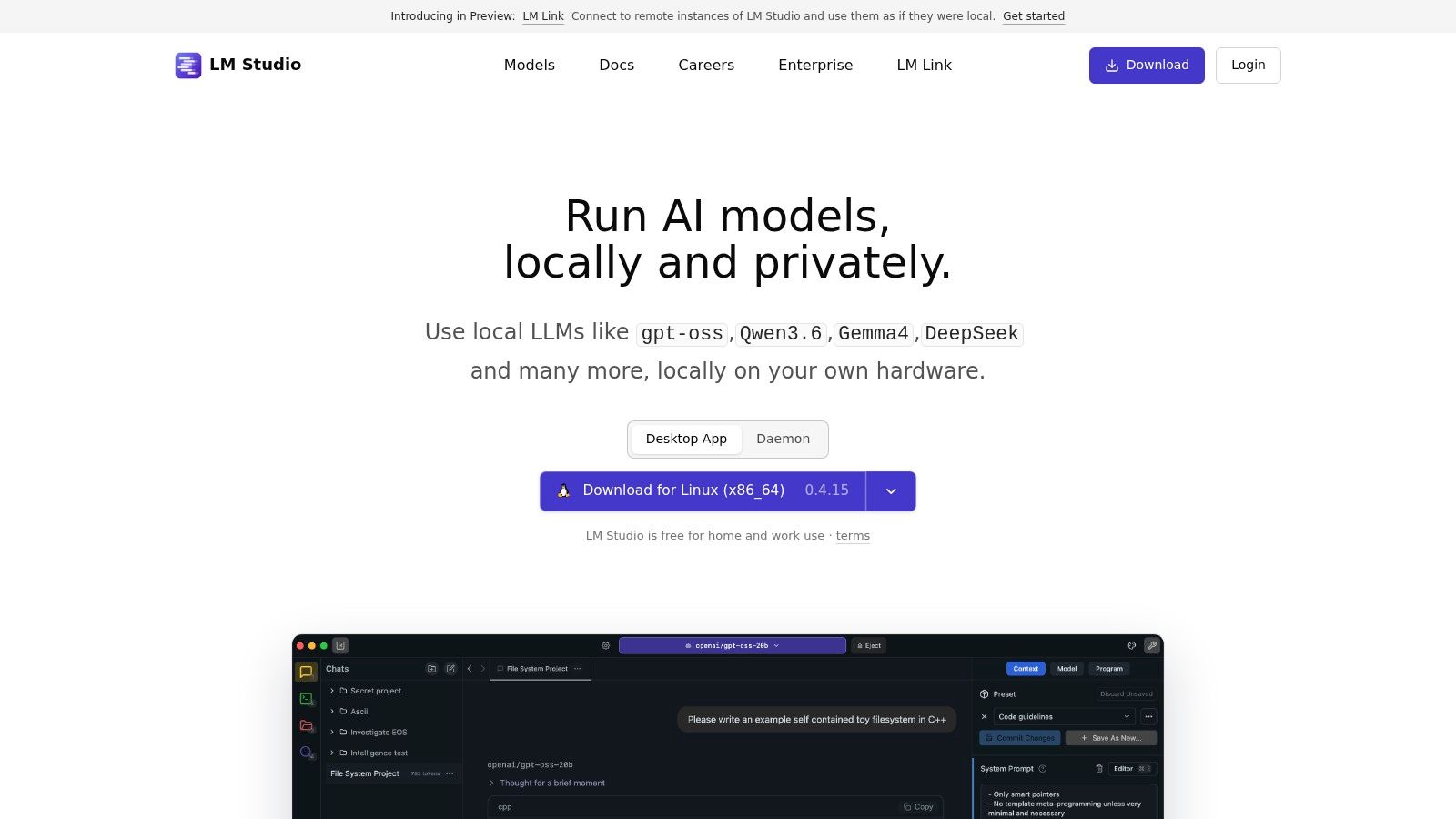The image size is (1456, 819).
Task: Switch to the Daemon tab
Action: point(783,439)
